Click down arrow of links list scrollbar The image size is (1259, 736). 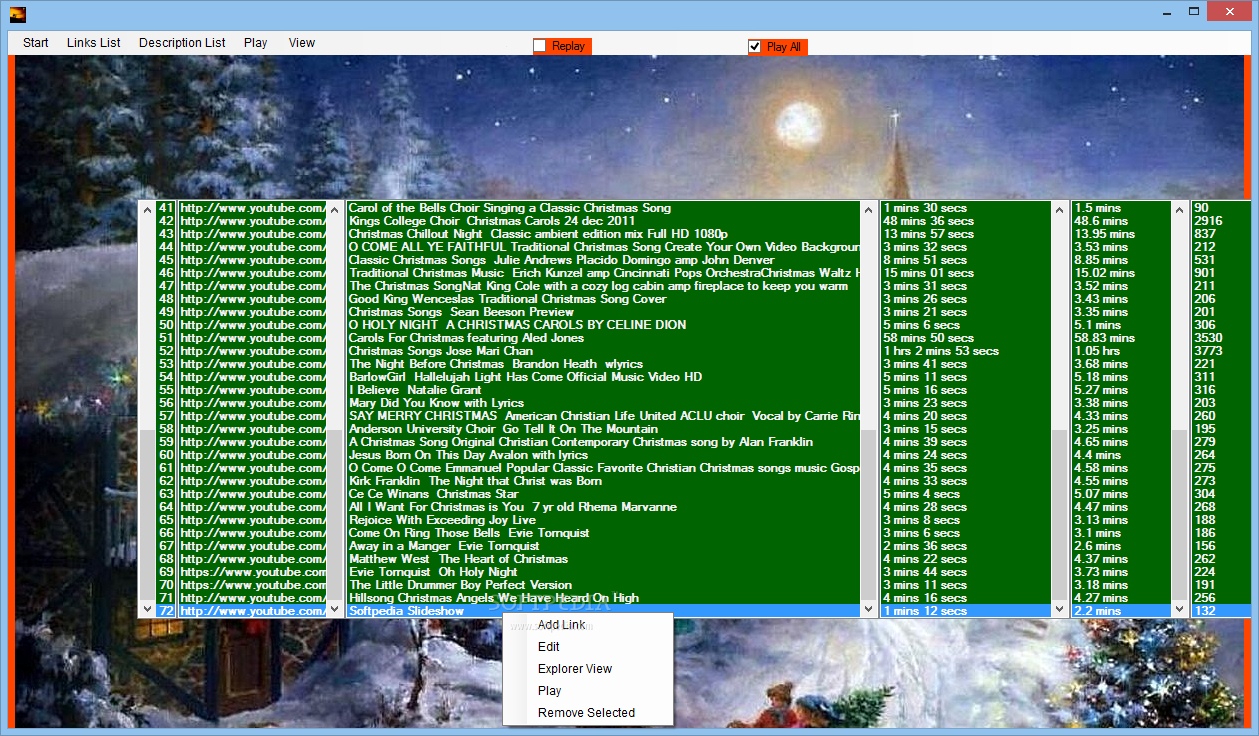334,608
